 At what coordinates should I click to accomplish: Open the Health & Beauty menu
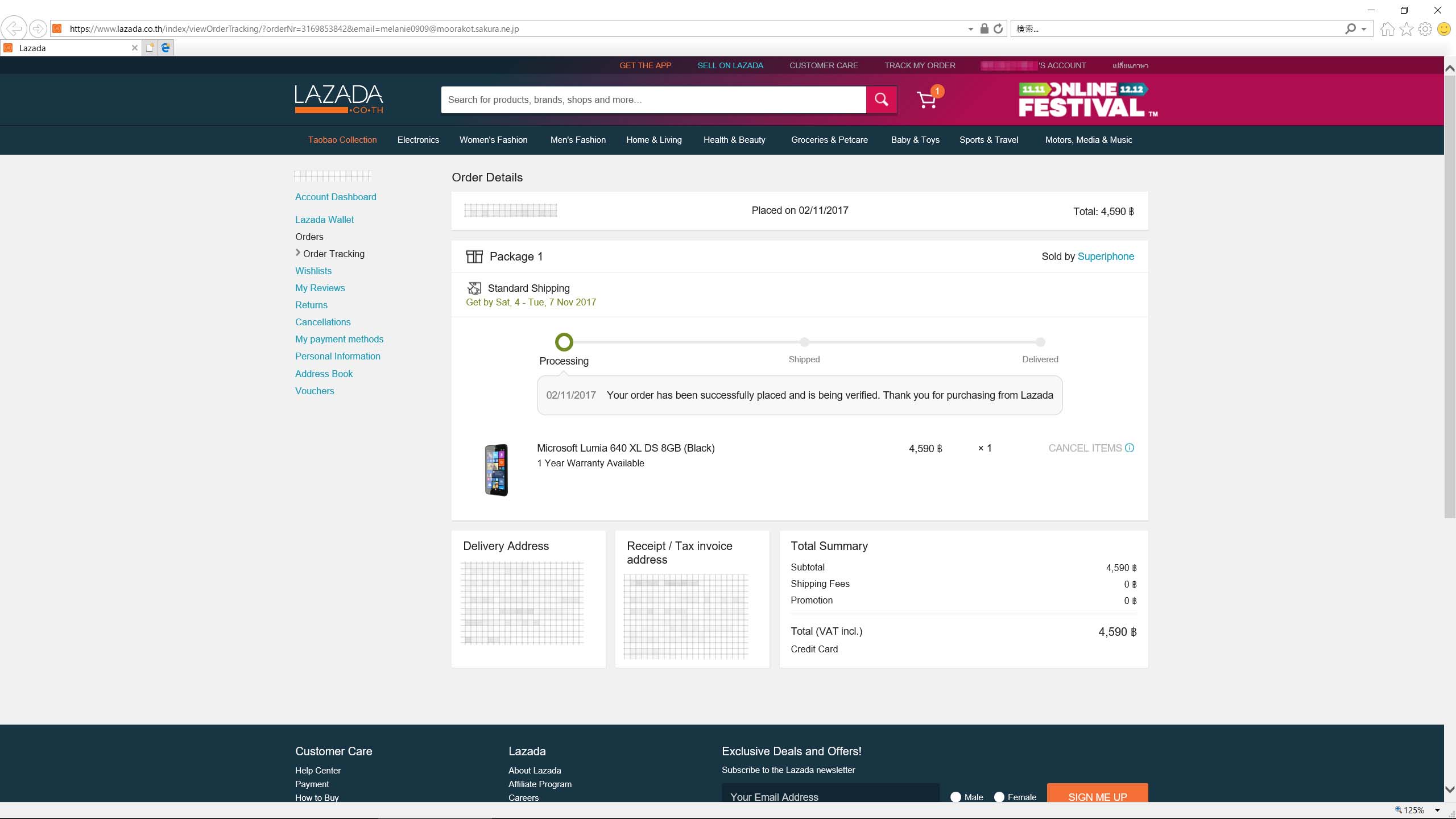coord(734,140)
